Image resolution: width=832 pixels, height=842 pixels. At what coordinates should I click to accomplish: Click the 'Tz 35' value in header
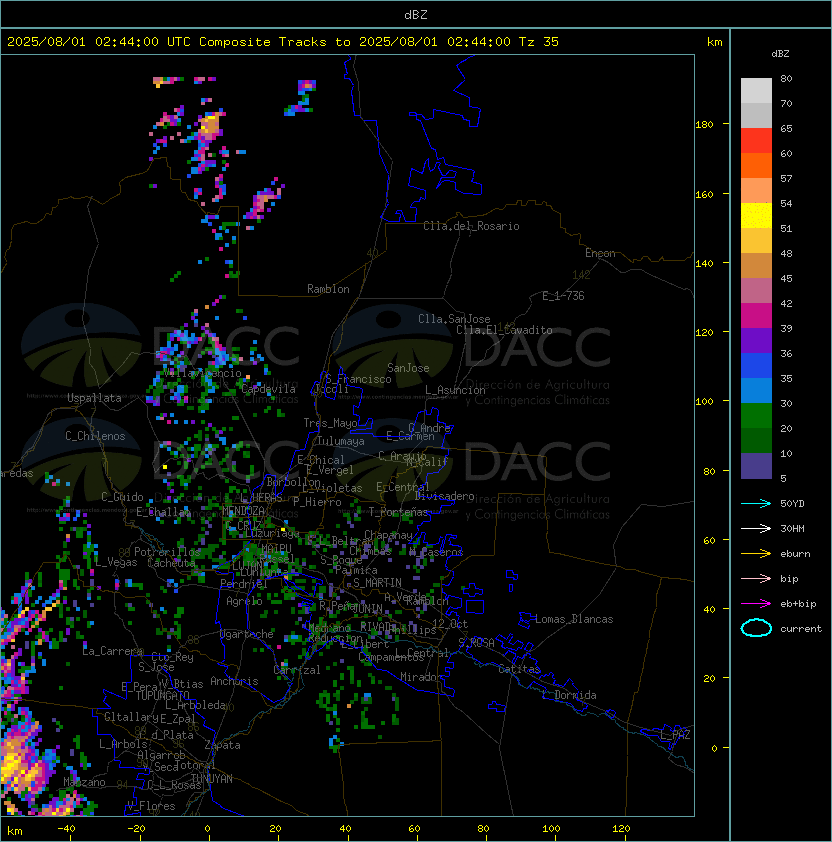(539, 42)
